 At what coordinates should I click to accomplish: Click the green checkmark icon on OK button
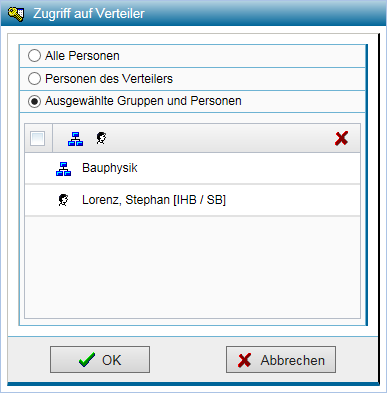[87, 360]
